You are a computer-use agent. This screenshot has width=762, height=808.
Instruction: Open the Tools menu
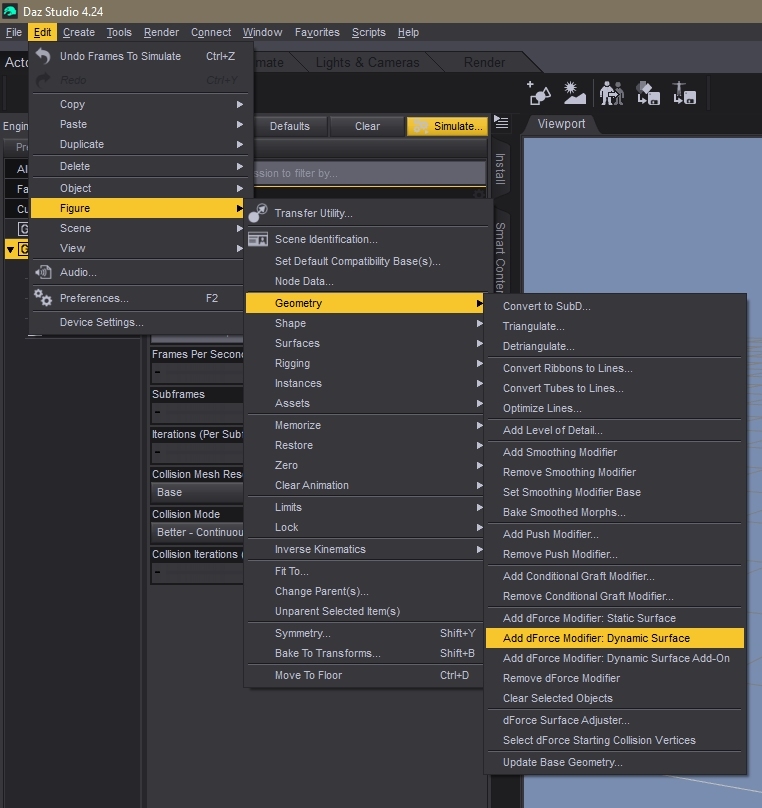pos(119,32)
